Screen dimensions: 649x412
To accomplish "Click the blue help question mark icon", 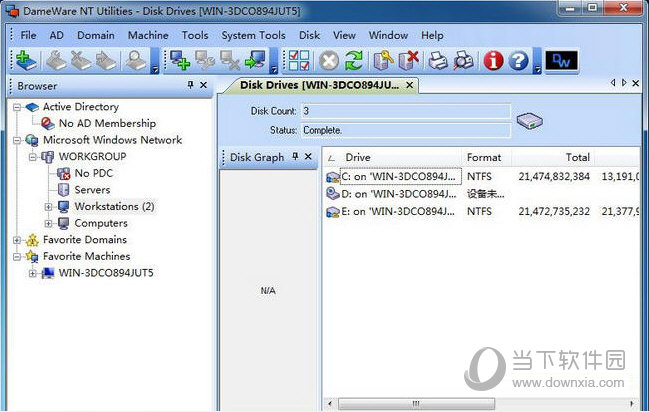I will coord(518,61).
